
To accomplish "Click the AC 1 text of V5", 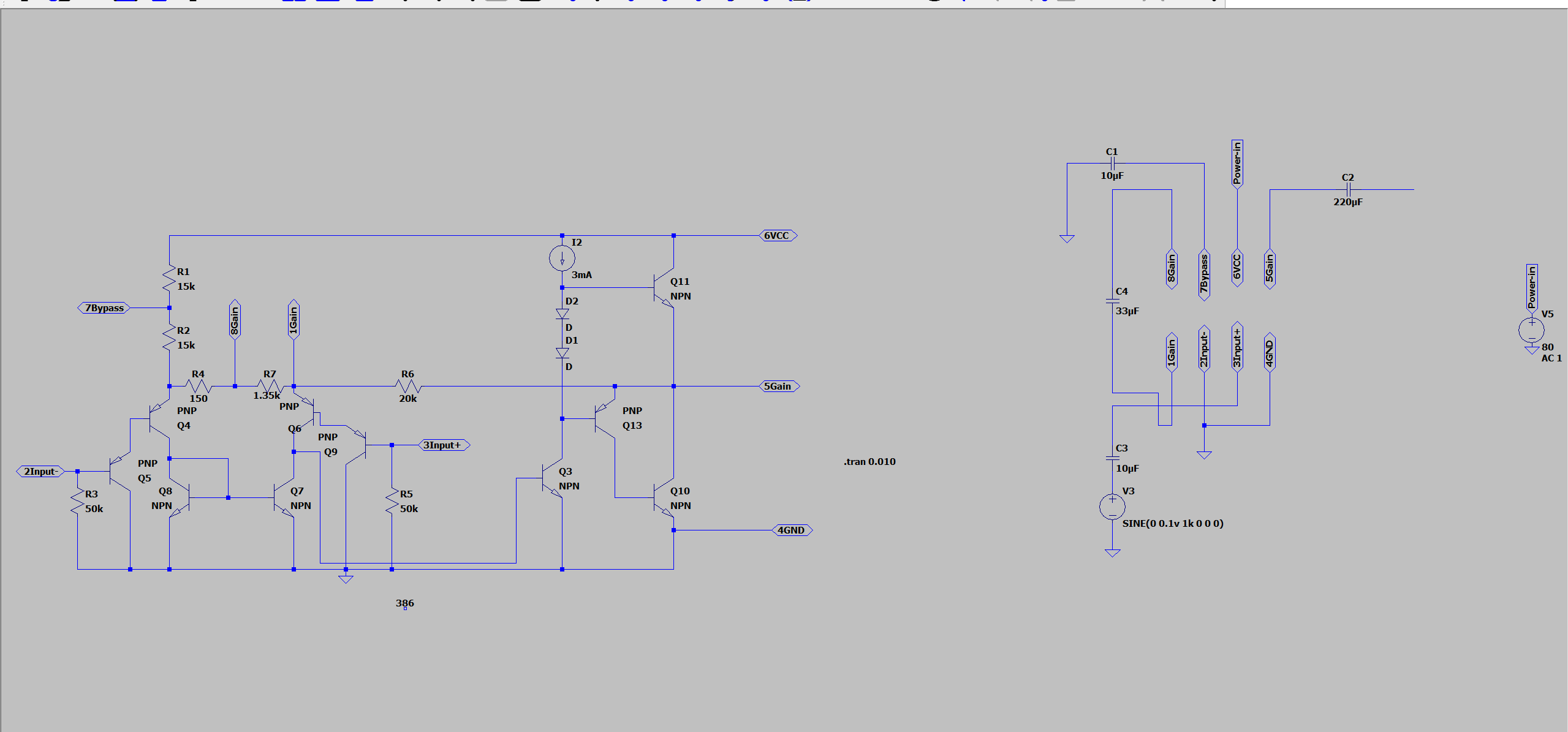I will point(1551,358).
